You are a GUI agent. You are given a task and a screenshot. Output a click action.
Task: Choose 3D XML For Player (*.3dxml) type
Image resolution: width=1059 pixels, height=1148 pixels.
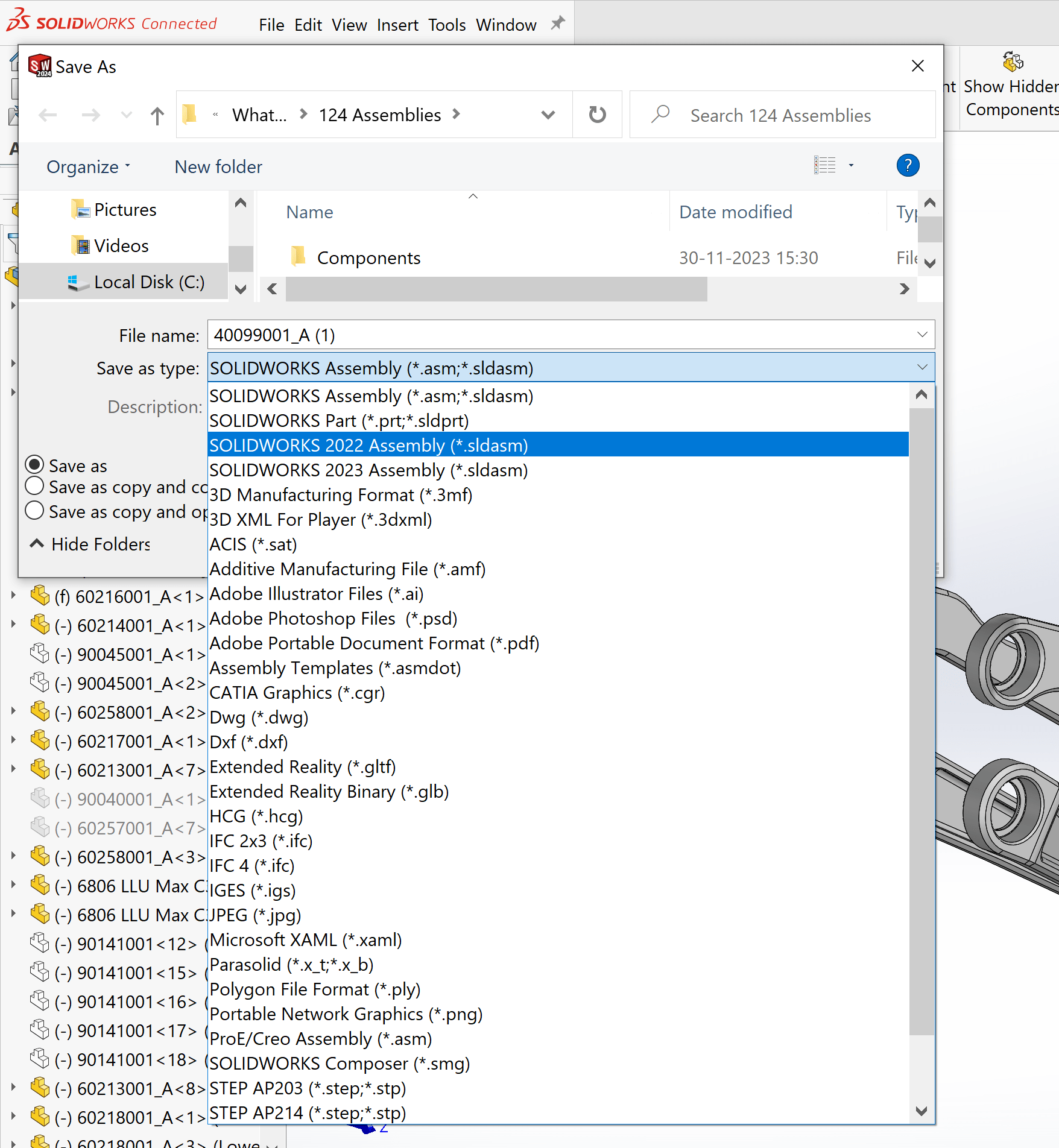[558, 519]
